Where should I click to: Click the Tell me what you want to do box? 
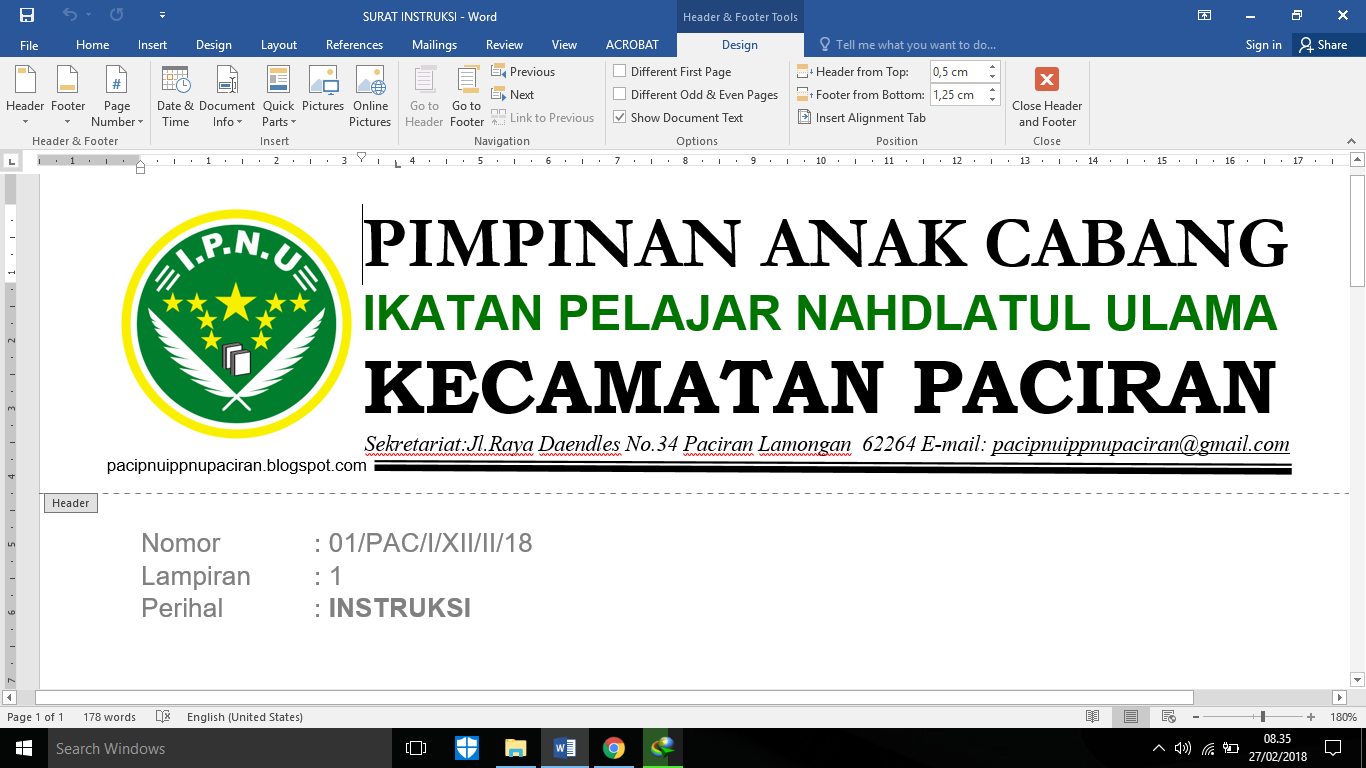coord(908,45)
